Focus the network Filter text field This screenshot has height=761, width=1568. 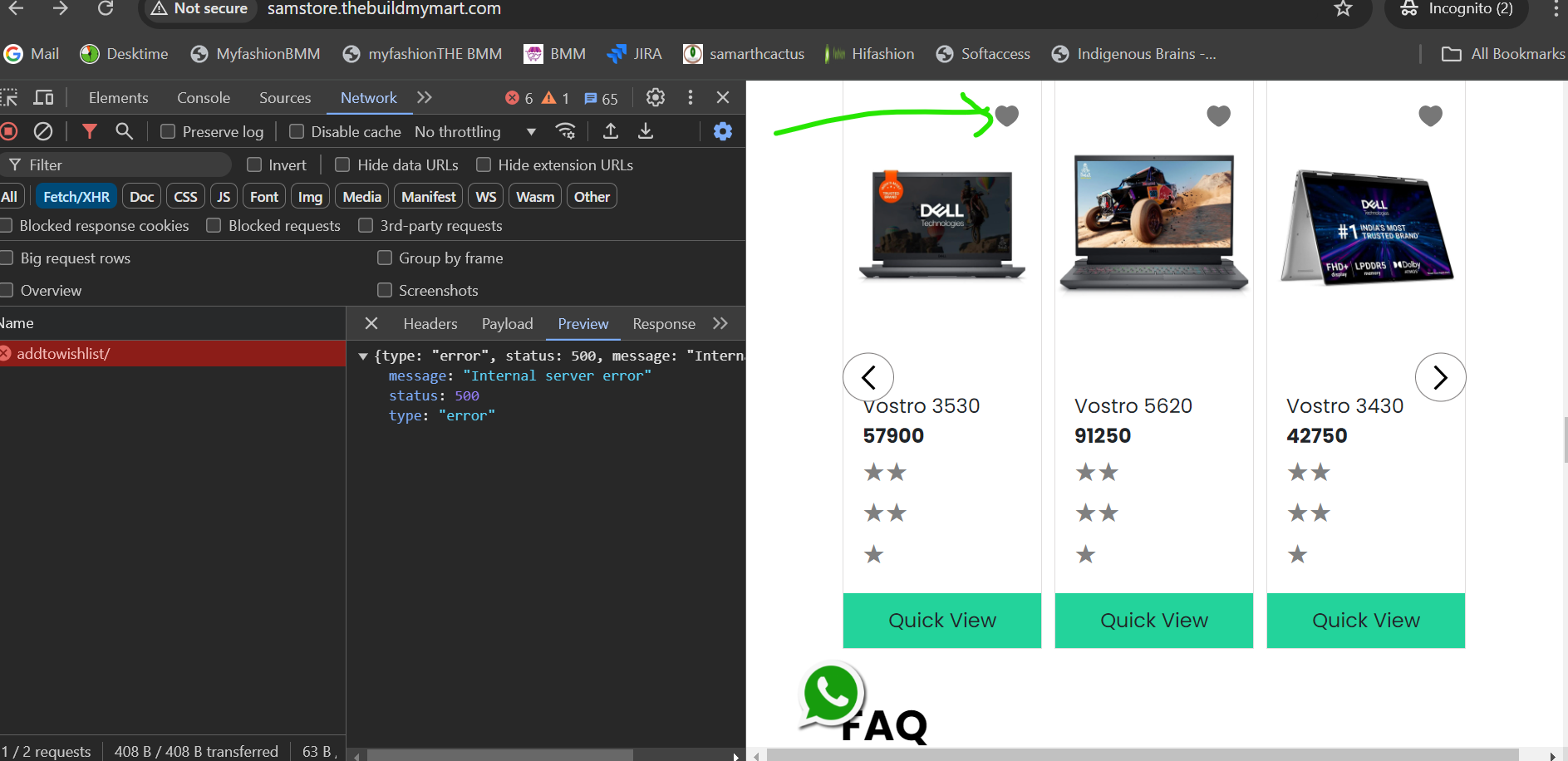(x=116, y=164)
